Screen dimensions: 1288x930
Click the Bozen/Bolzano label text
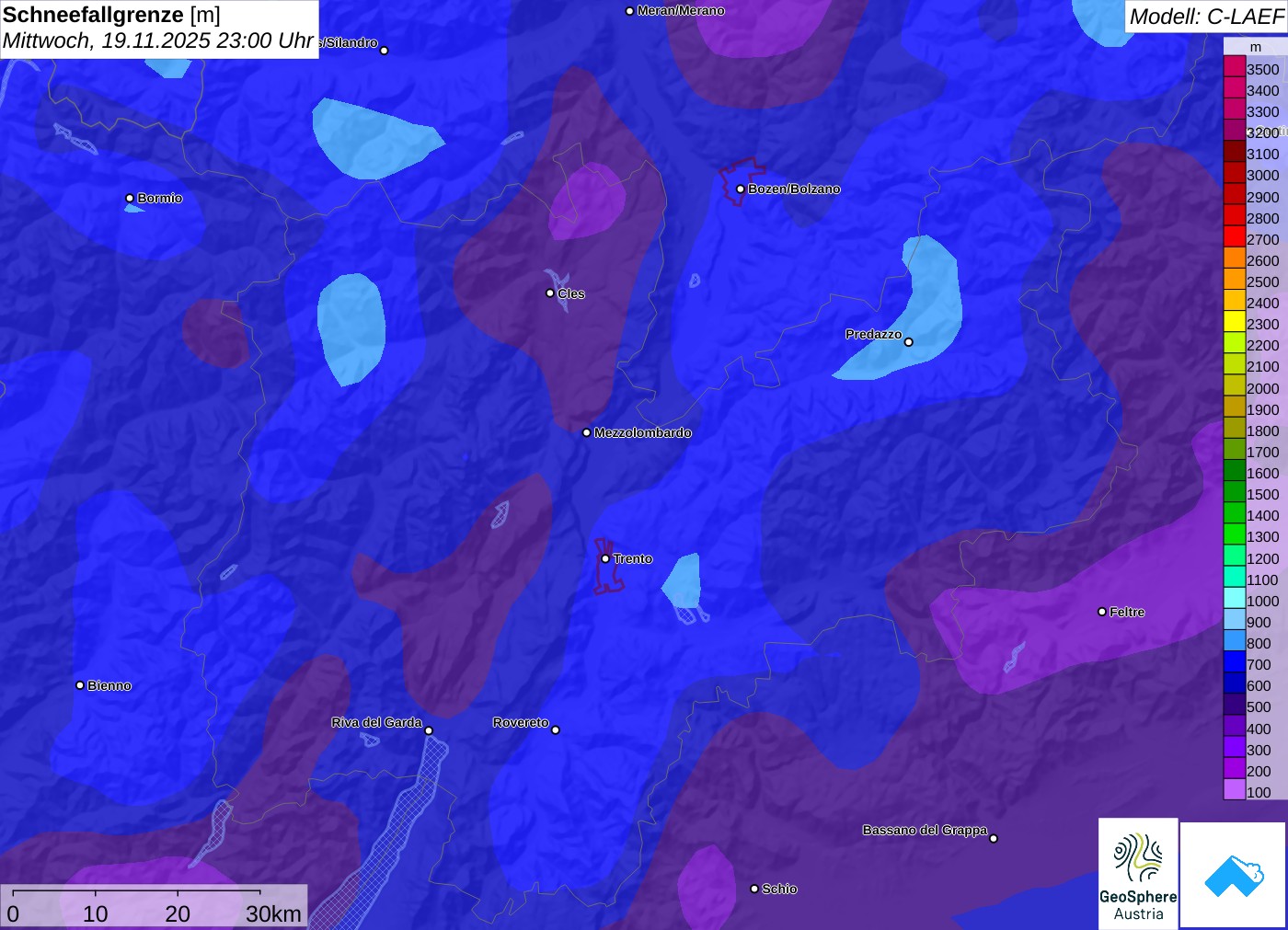(x=794, y=189)
